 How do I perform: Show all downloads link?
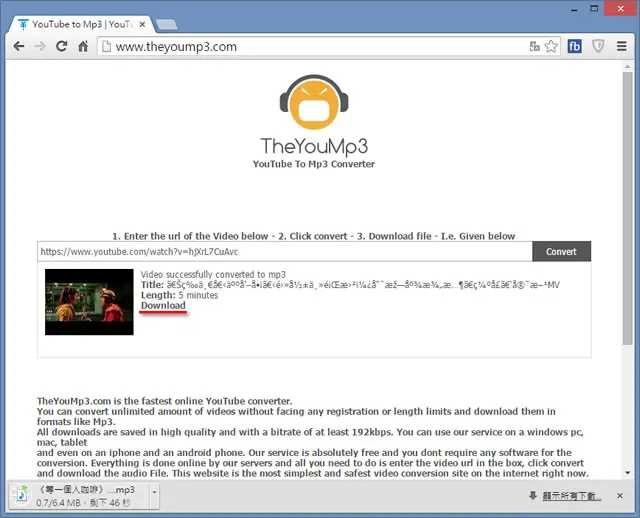tap(571, 496)
